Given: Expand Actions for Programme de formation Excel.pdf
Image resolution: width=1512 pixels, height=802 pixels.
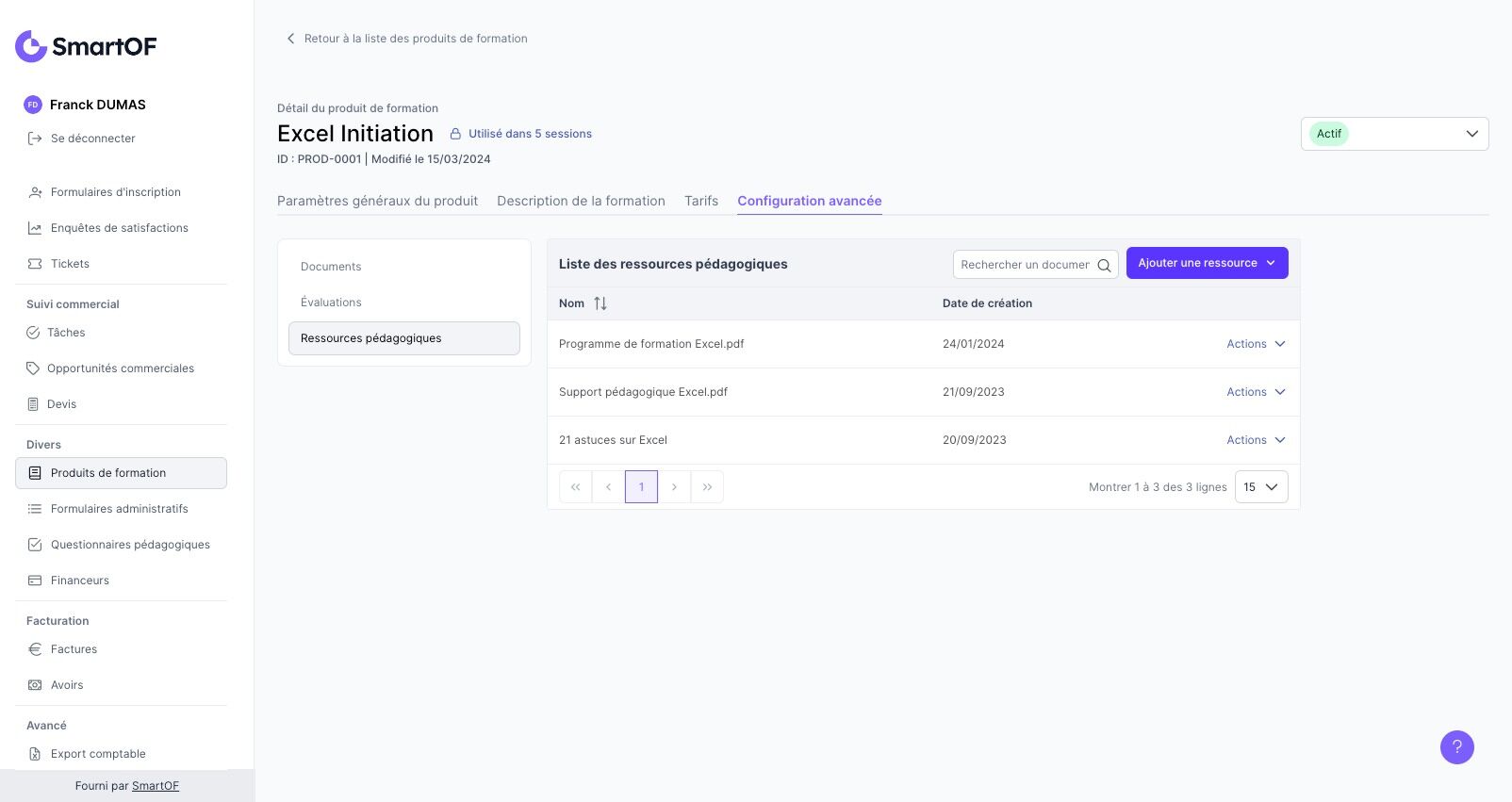Looking at the screenshot, I should click(x=1256, y=344).
